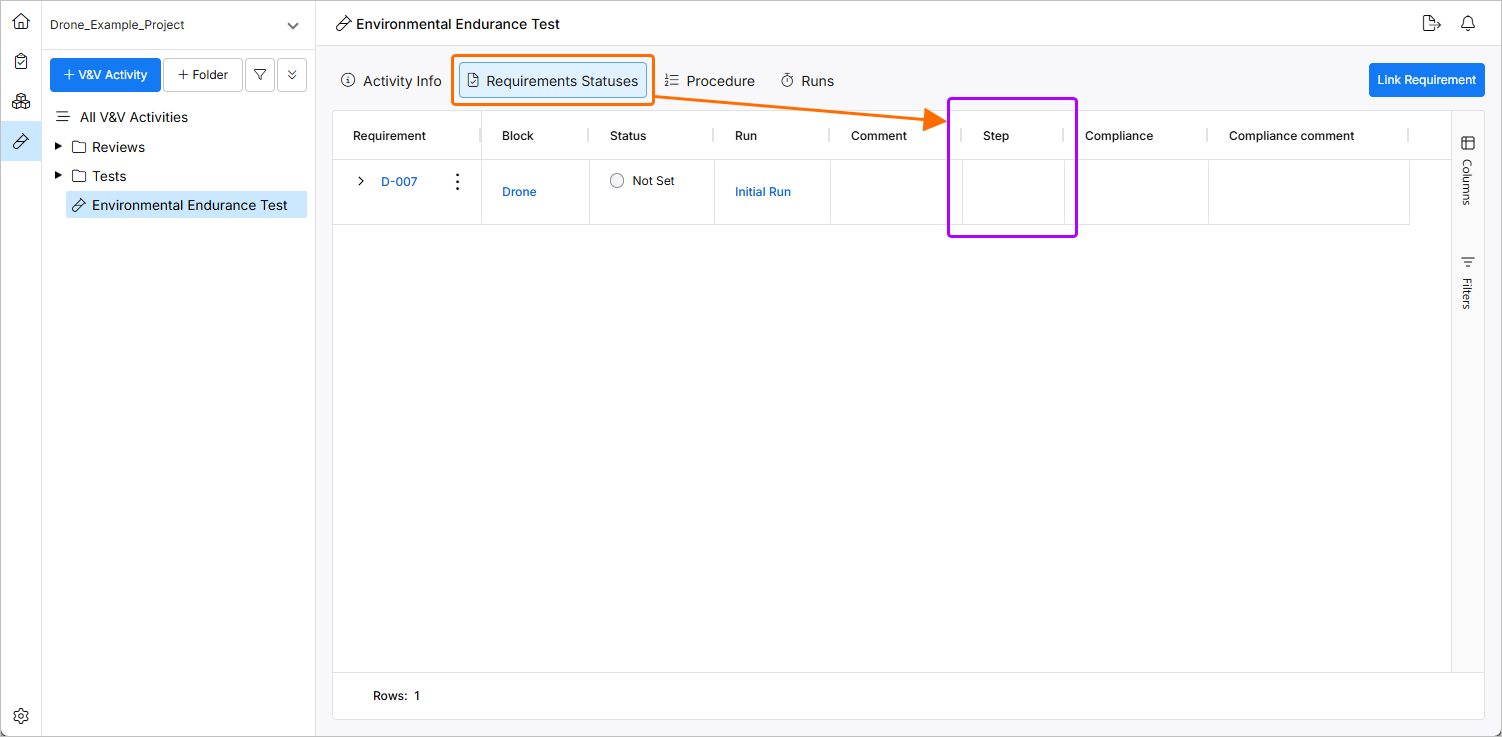Expand the Reviews folder
The height and width of the screenshot is (737, 1502).
pyautogui.click(x=59, y=147)
